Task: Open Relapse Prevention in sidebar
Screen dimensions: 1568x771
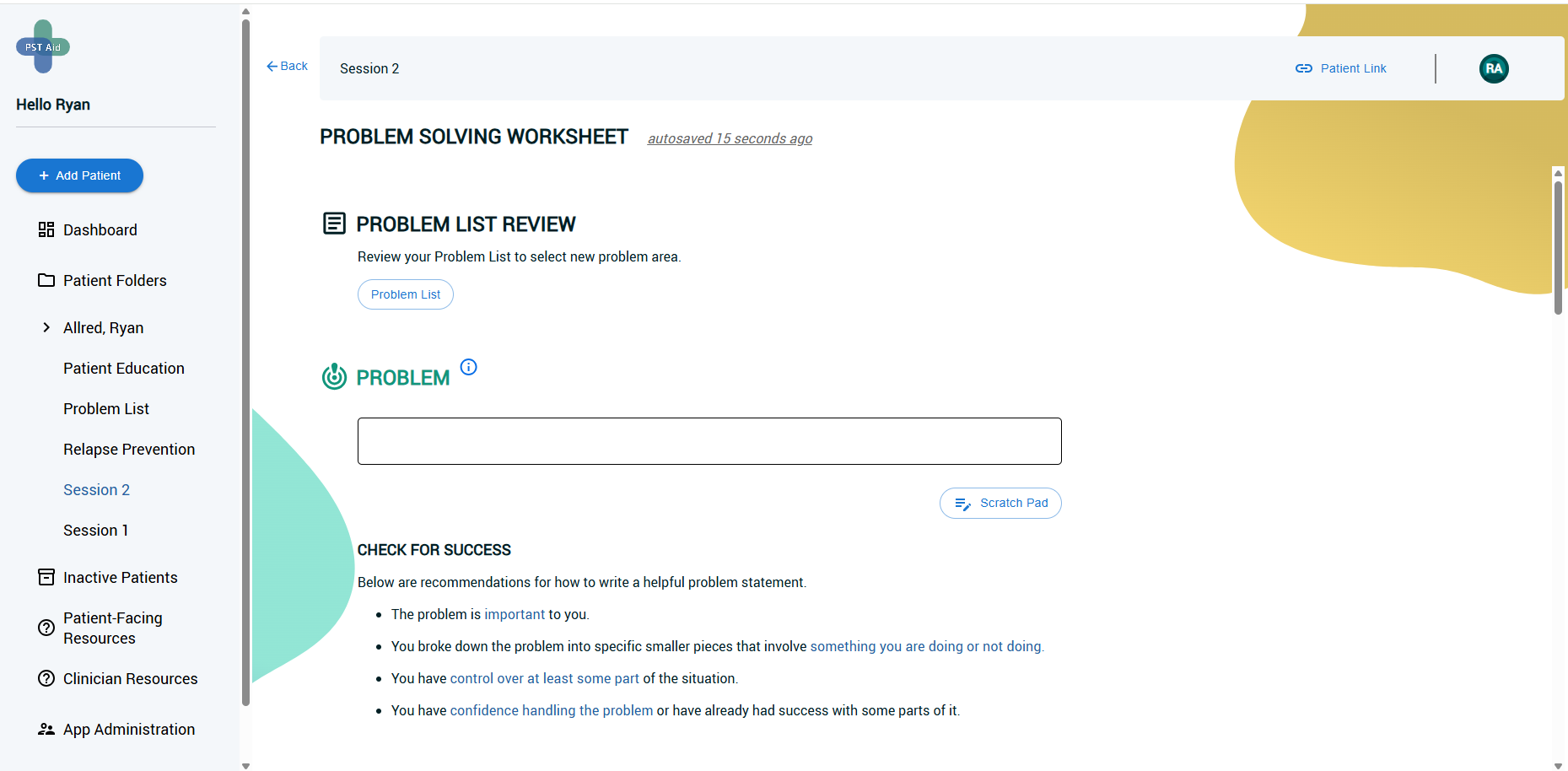Action: [128, 449]
